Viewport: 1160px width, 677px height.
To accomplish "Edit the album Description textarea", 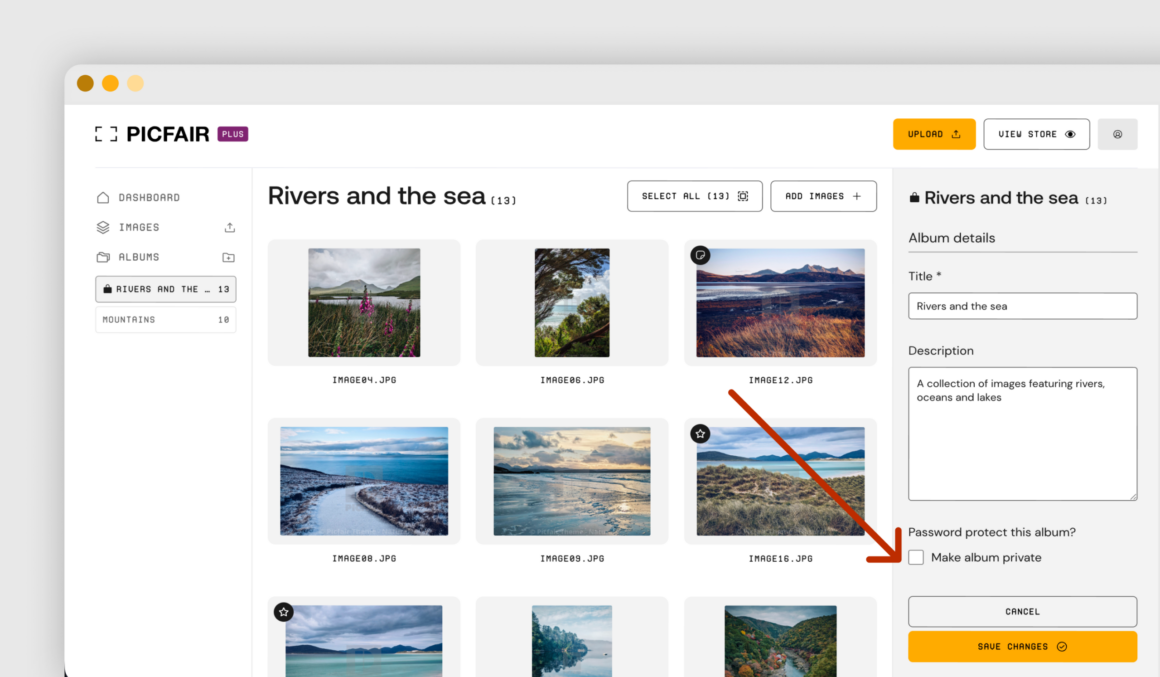I will coord(1021,433).
